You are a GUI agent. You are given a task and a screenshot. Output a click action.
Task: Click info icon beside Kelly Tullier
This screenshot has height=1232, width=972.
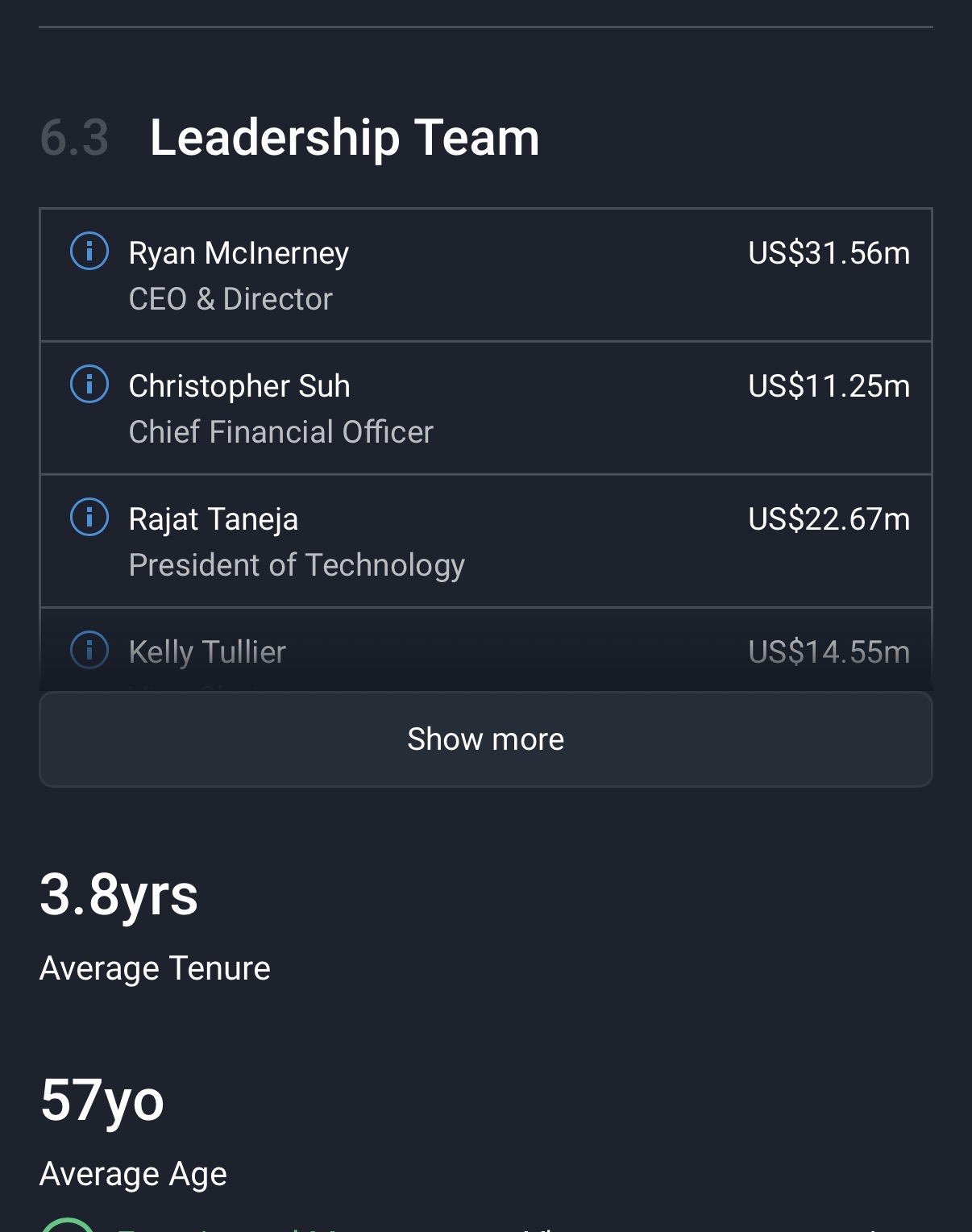(x=89, y=649)
